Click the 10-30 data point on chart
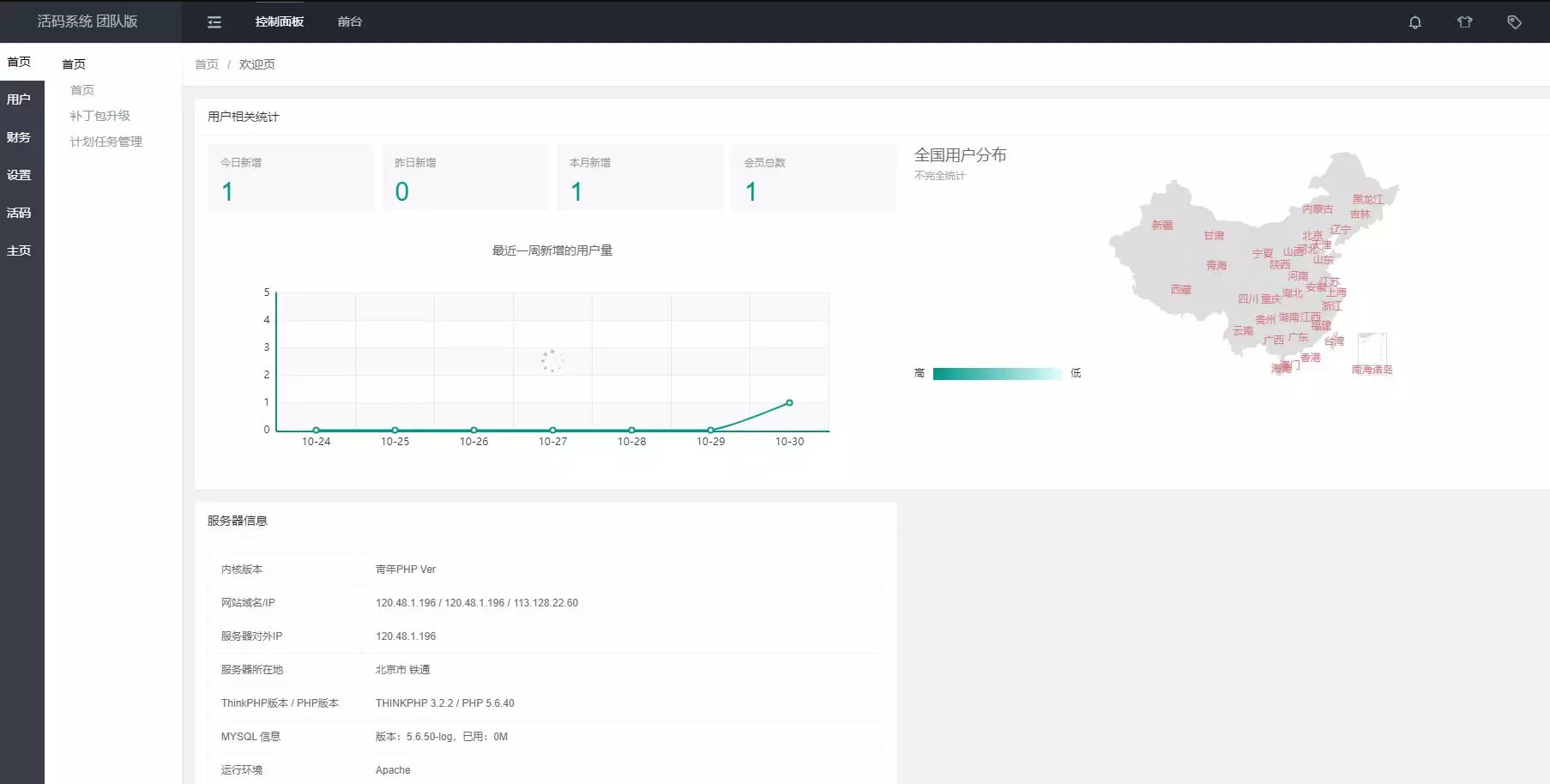 tap(789, 402)
